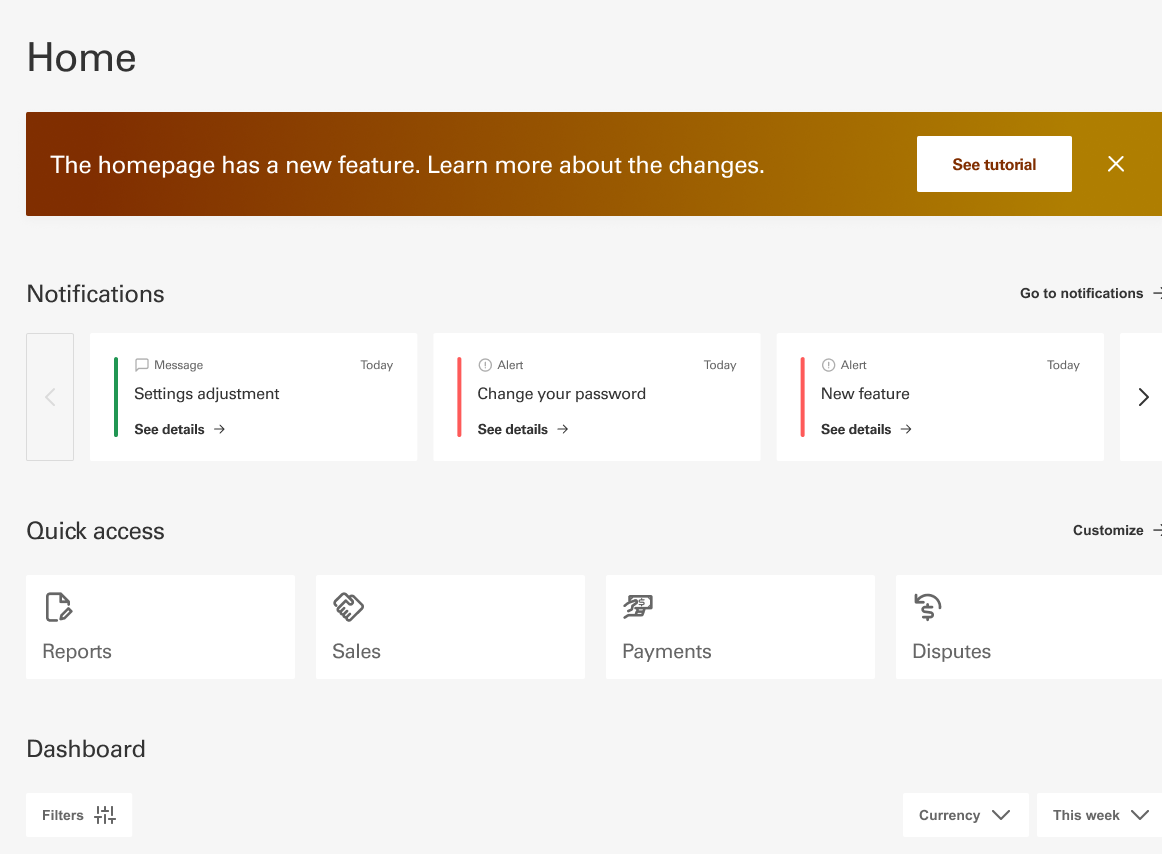The width and height of the screenshot is (1162, 861).
Task: See details for New feature alert
Action: tap(866, 429)
